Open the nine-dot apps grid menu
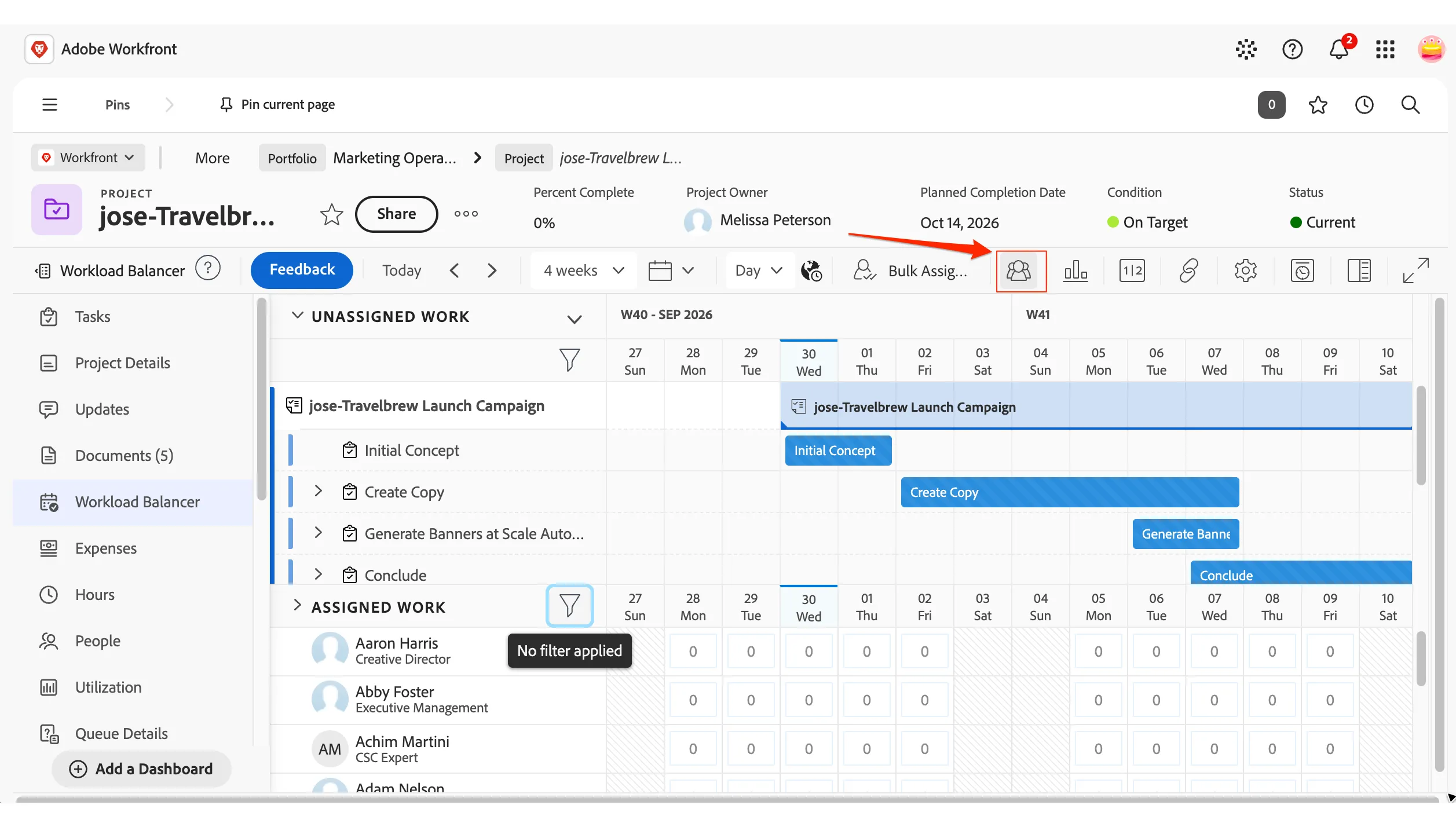1456x827 pixels. click(x=1385, y=49)
